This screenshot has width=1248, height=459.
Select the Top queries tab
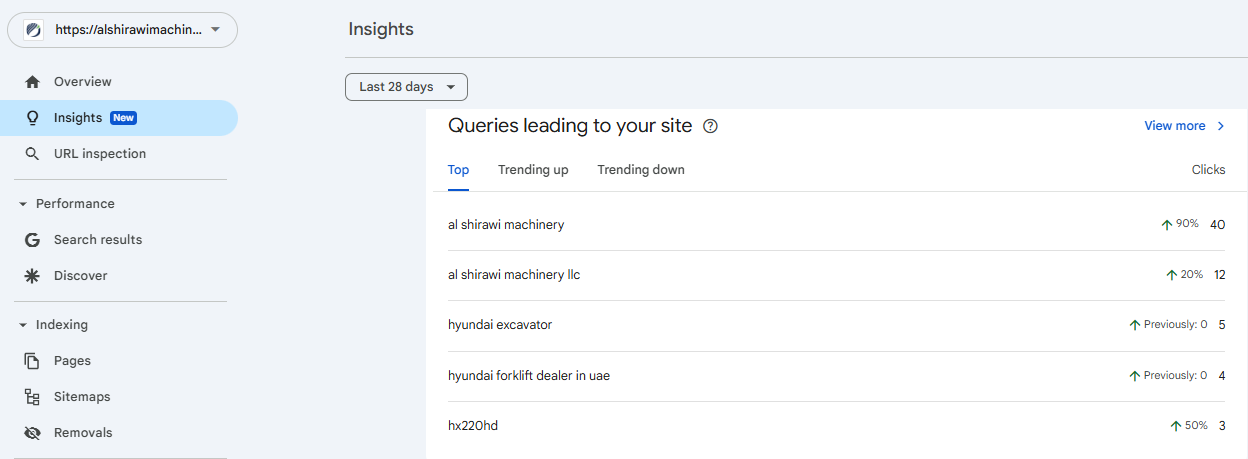point(458,170)
